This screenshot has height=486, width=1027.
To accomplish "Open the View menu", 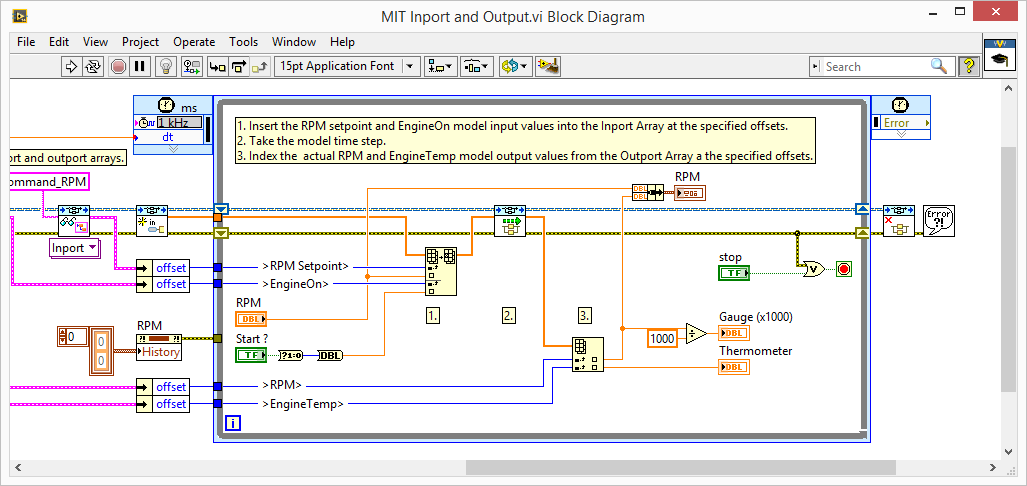I will 95,42.
